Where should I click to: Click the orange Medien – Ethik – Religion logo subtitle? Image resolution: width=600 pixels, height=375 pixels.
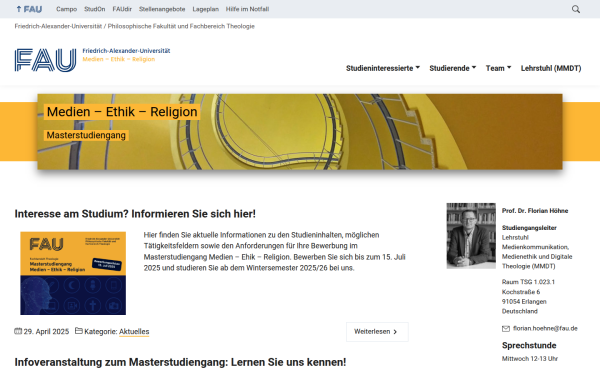point(119,59)
